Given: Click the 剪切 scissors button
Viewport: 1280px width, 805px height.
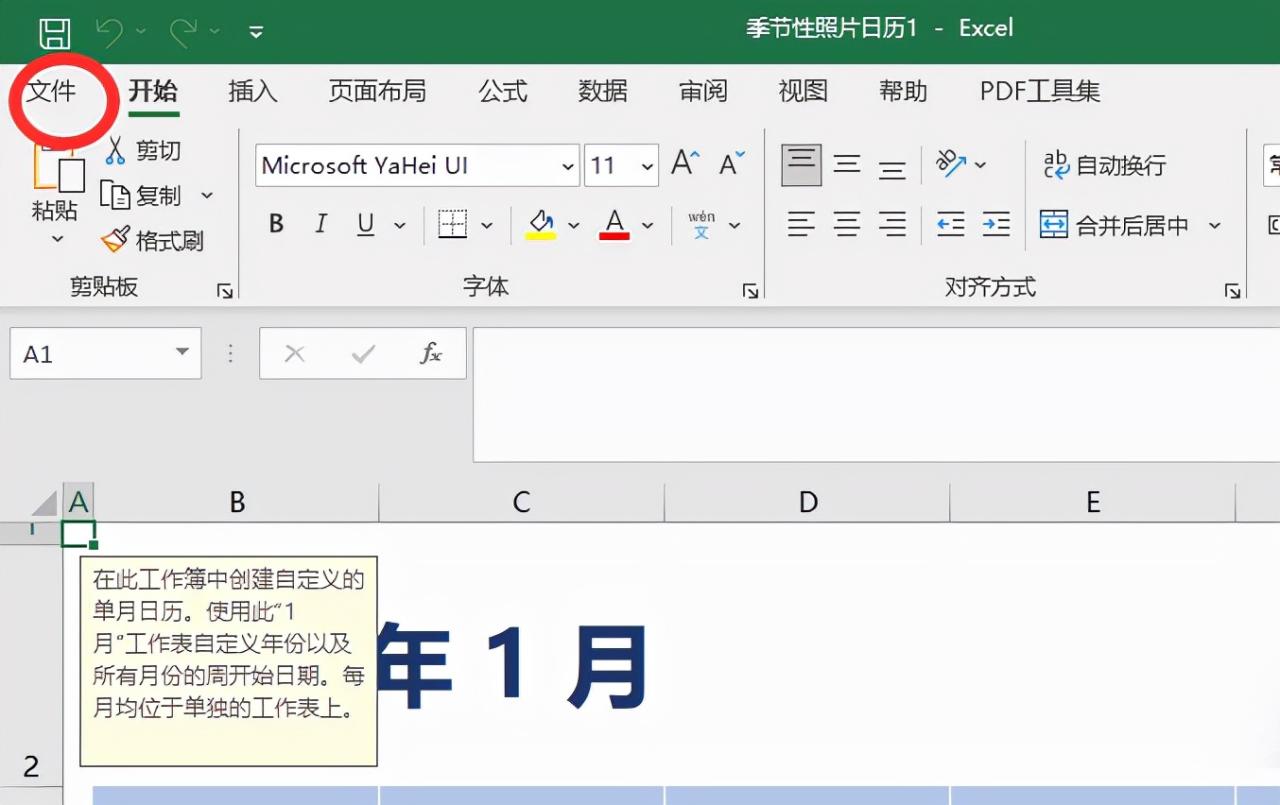Looking at the screenshot, I should tap(143, 150).
